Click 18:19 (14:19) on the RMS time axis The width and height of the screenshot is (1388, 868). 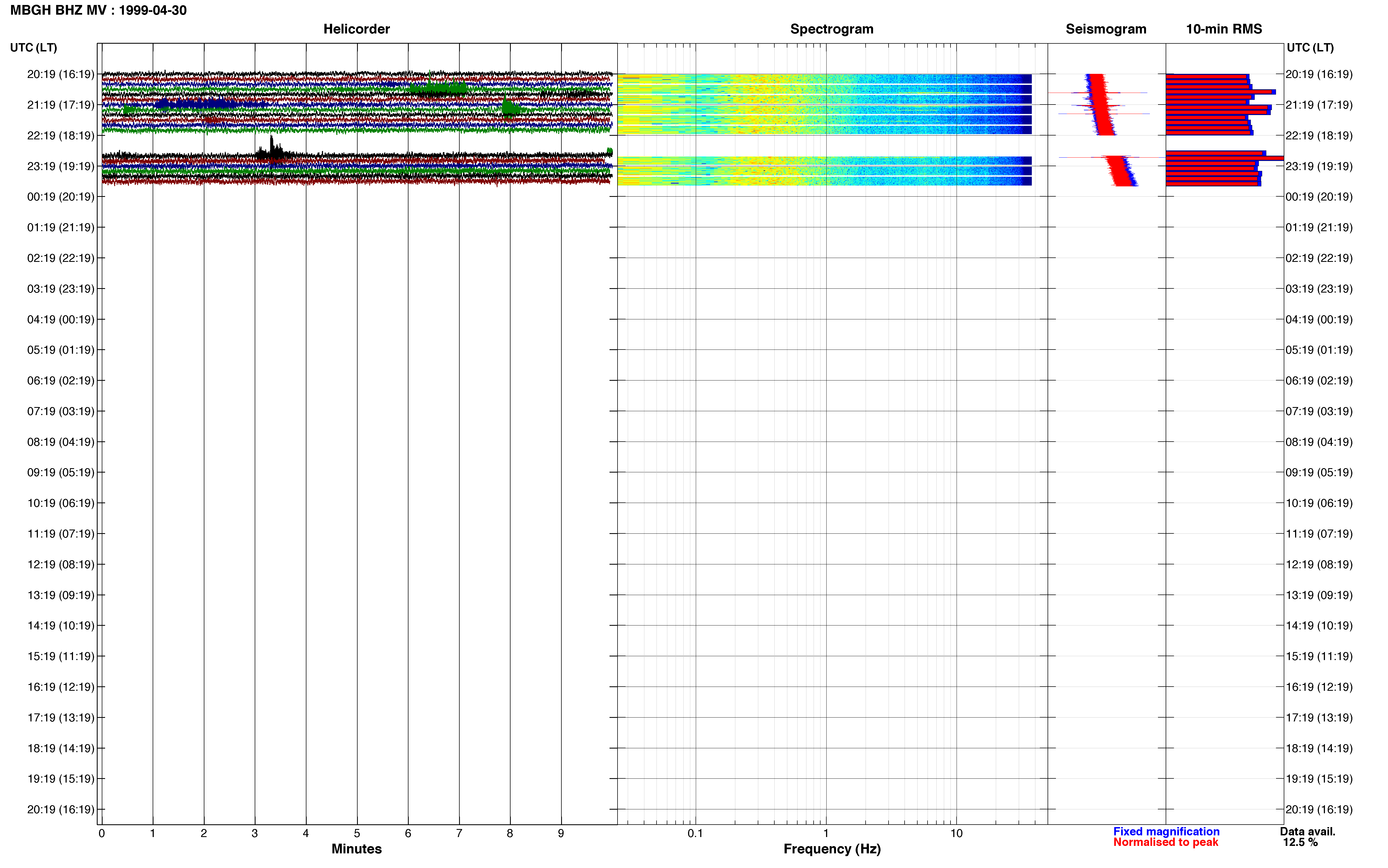tap(1319, 748)
